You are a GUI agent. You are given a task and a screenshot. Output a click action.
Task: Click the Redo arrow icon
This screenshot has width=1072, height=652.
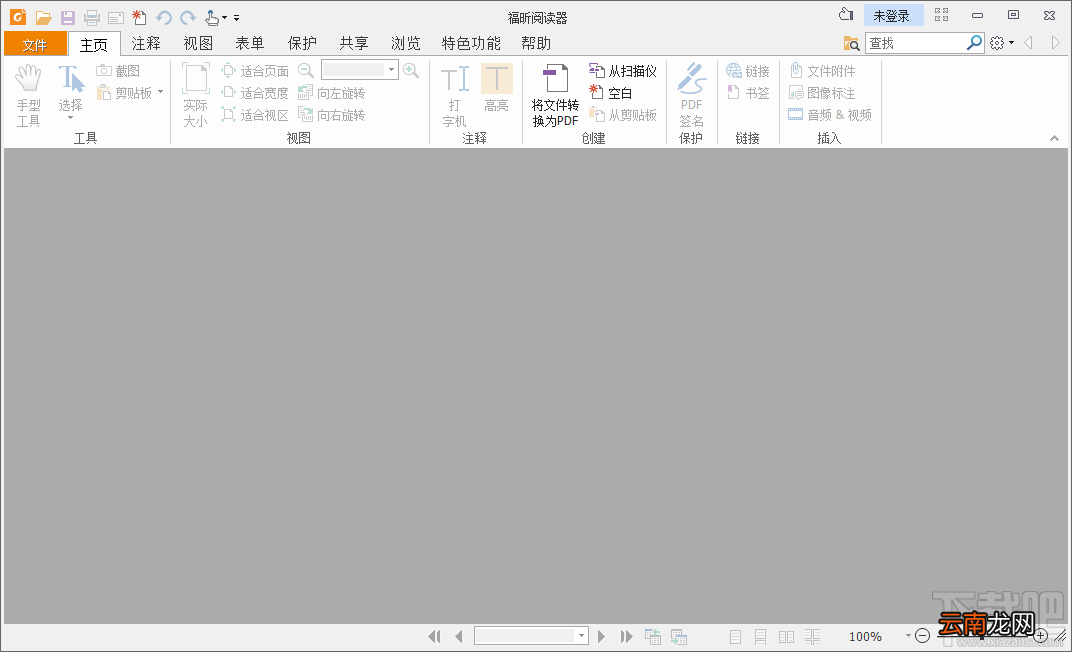click(187, 18)
